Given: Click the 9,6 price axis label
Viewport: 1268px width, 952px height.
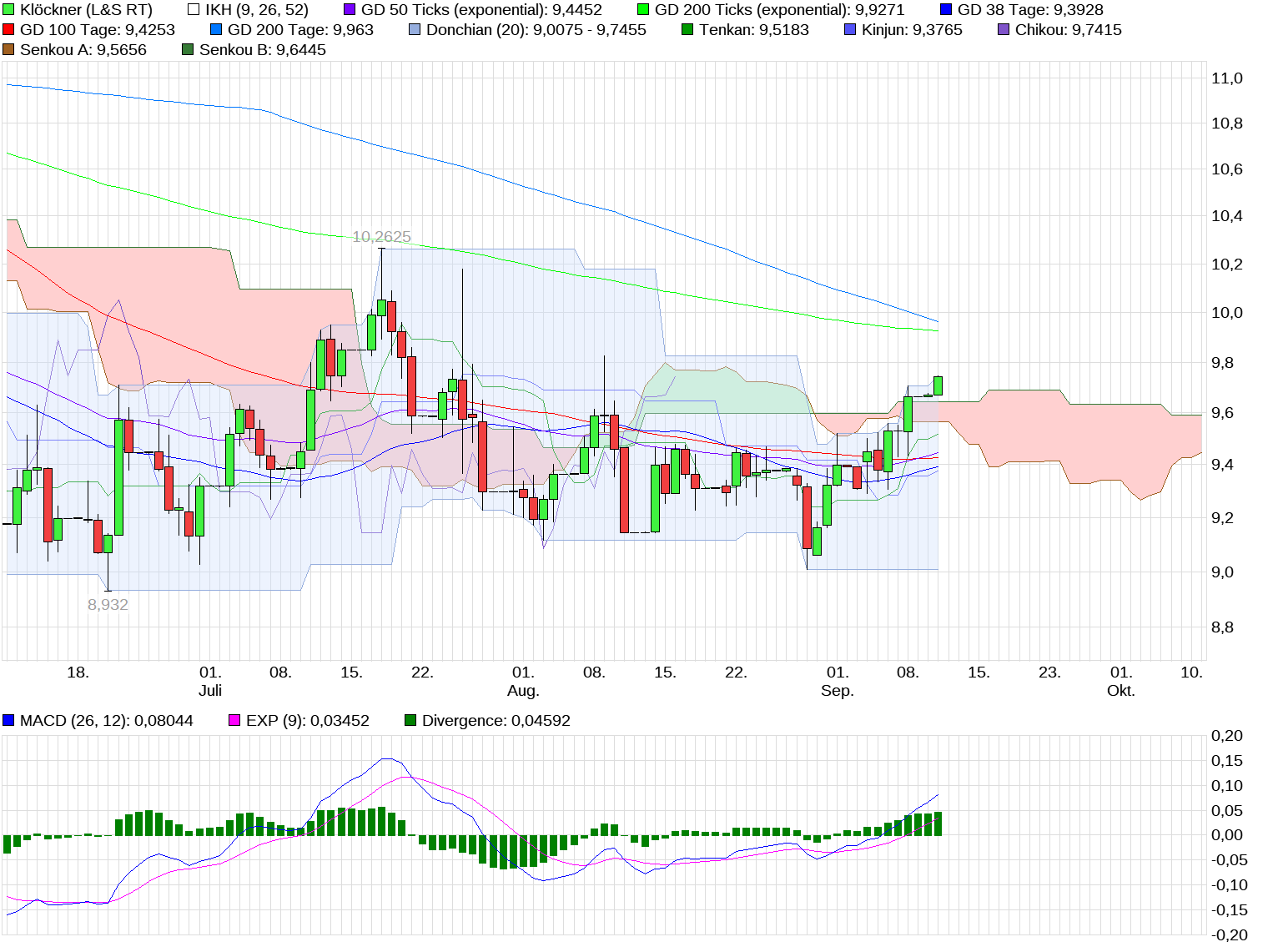Looking at the screenshot, I should (x=1222, y=413).
